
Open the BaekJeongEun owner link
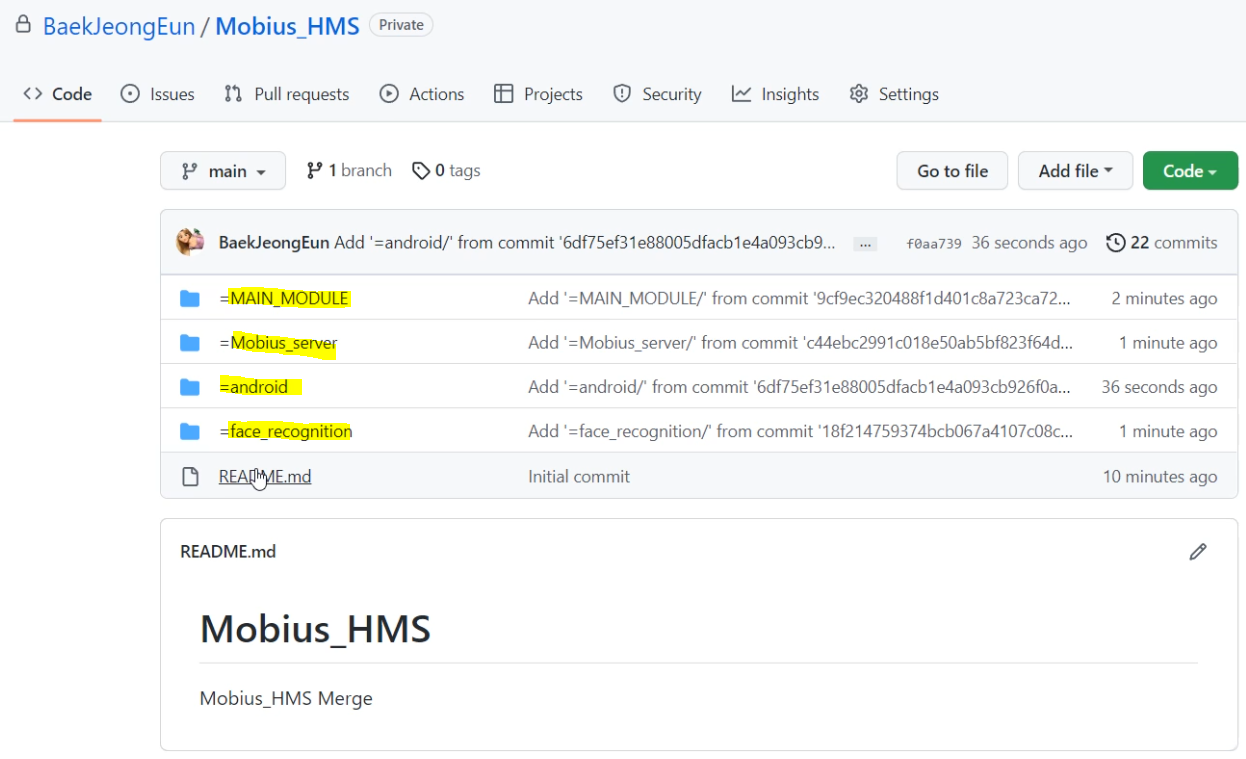point(119,26)
